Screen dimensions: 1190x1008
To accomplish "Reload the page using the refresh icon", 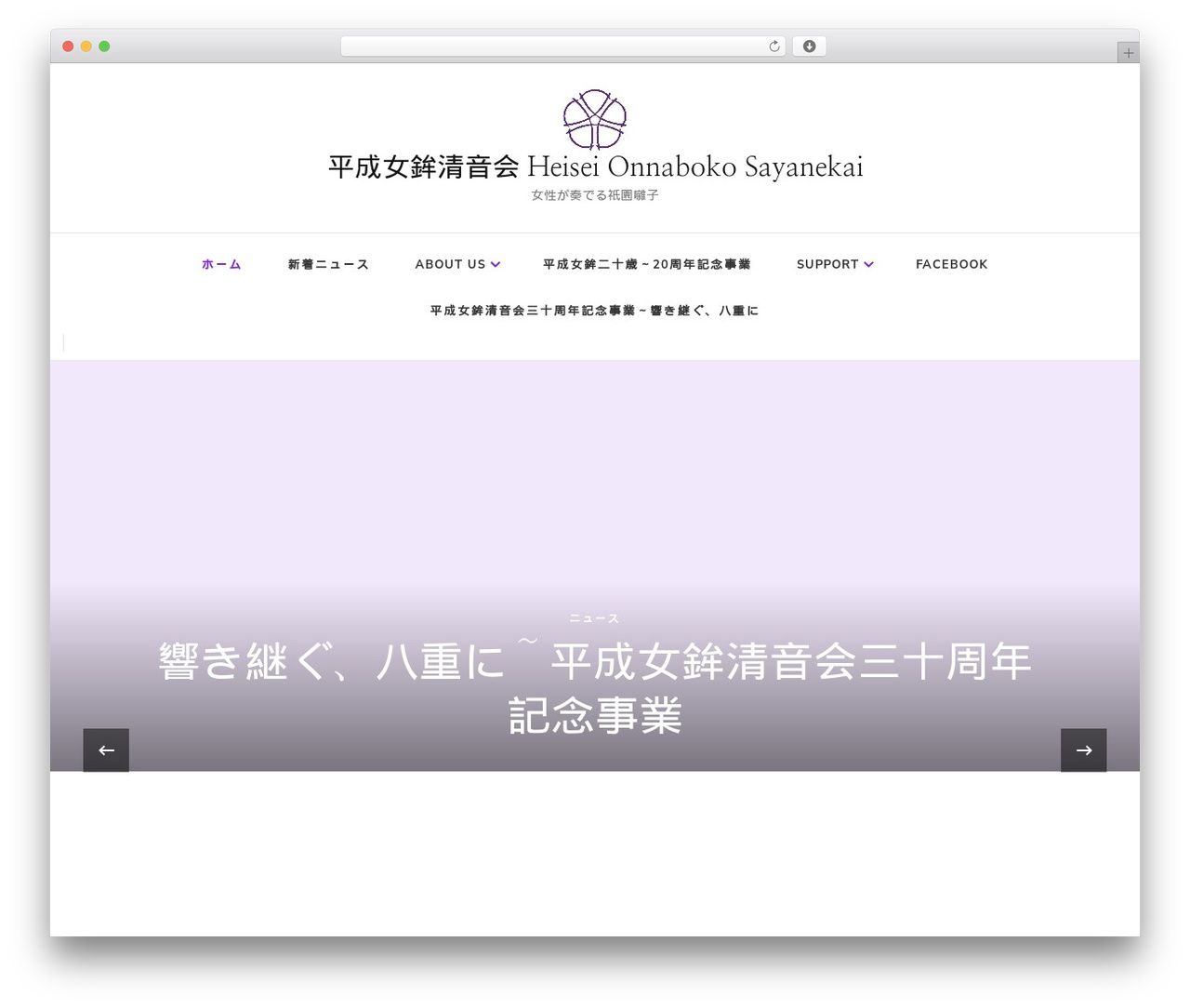I will [x=773, y=46].
